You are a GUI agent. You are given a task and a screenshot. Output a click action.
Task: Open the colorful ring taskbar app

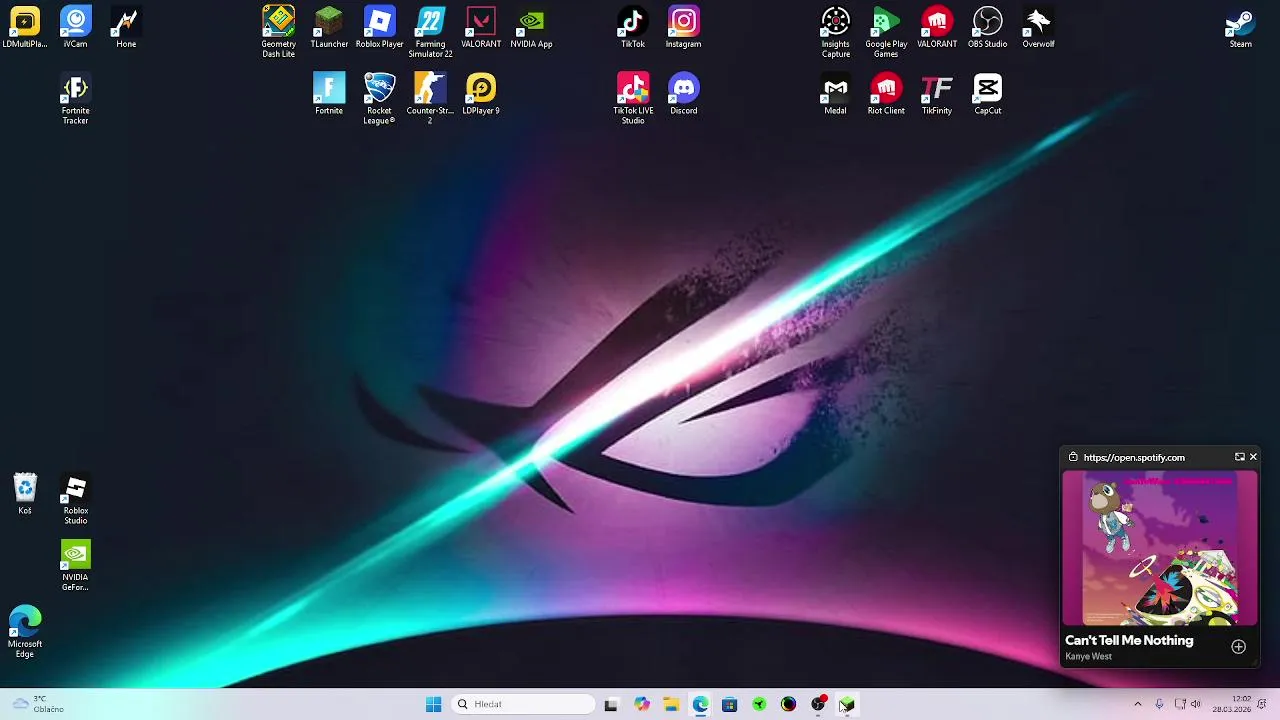pos(788,704)
